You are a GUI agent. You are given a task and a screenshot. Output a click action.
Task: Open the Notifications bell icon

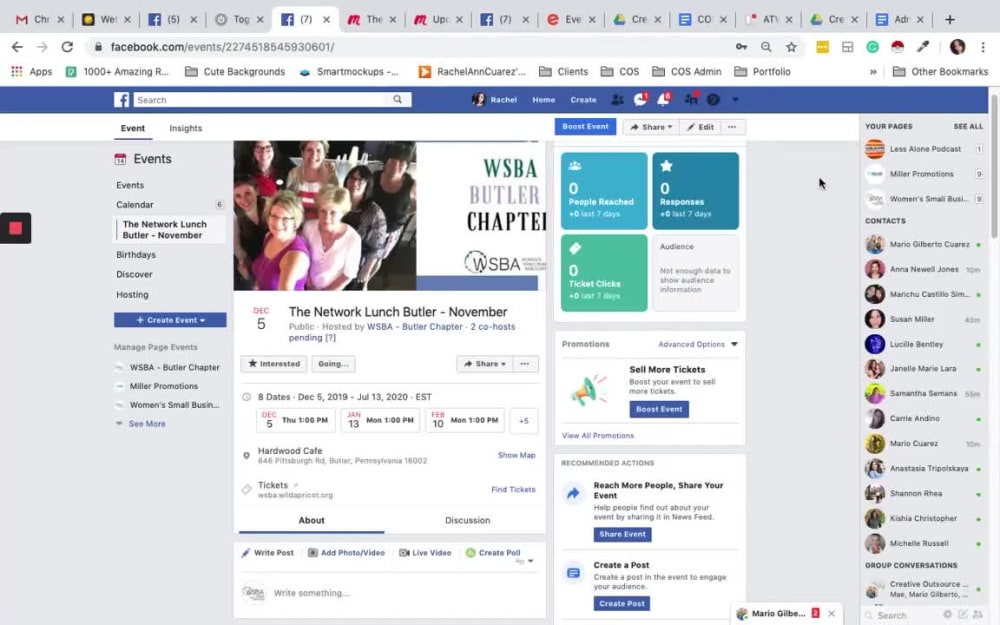(663, 99)
